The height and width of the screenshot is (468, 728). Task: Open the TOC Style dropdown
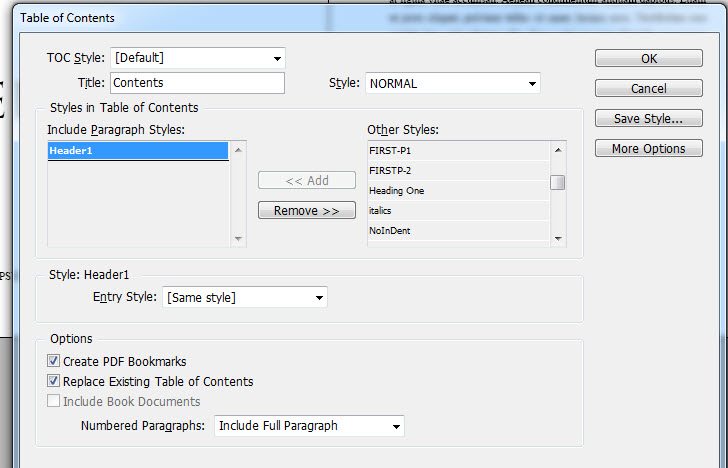(197, 58)
